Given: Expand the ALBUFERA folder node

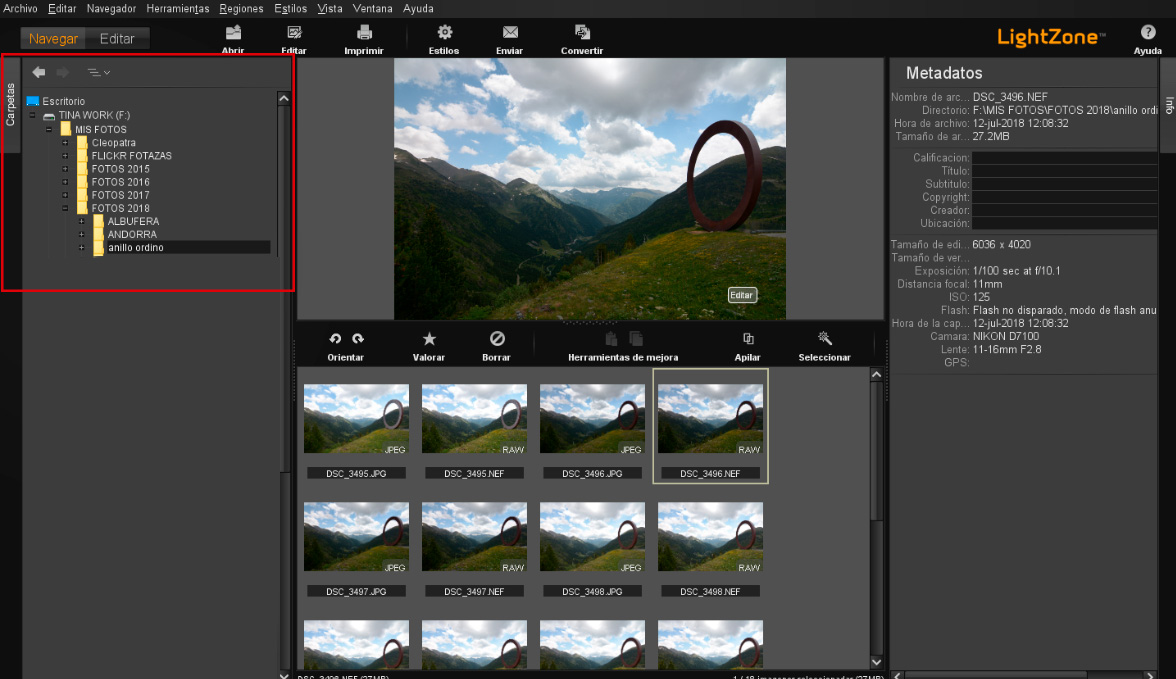Looking at the screenshot, I should pos(81,221).
